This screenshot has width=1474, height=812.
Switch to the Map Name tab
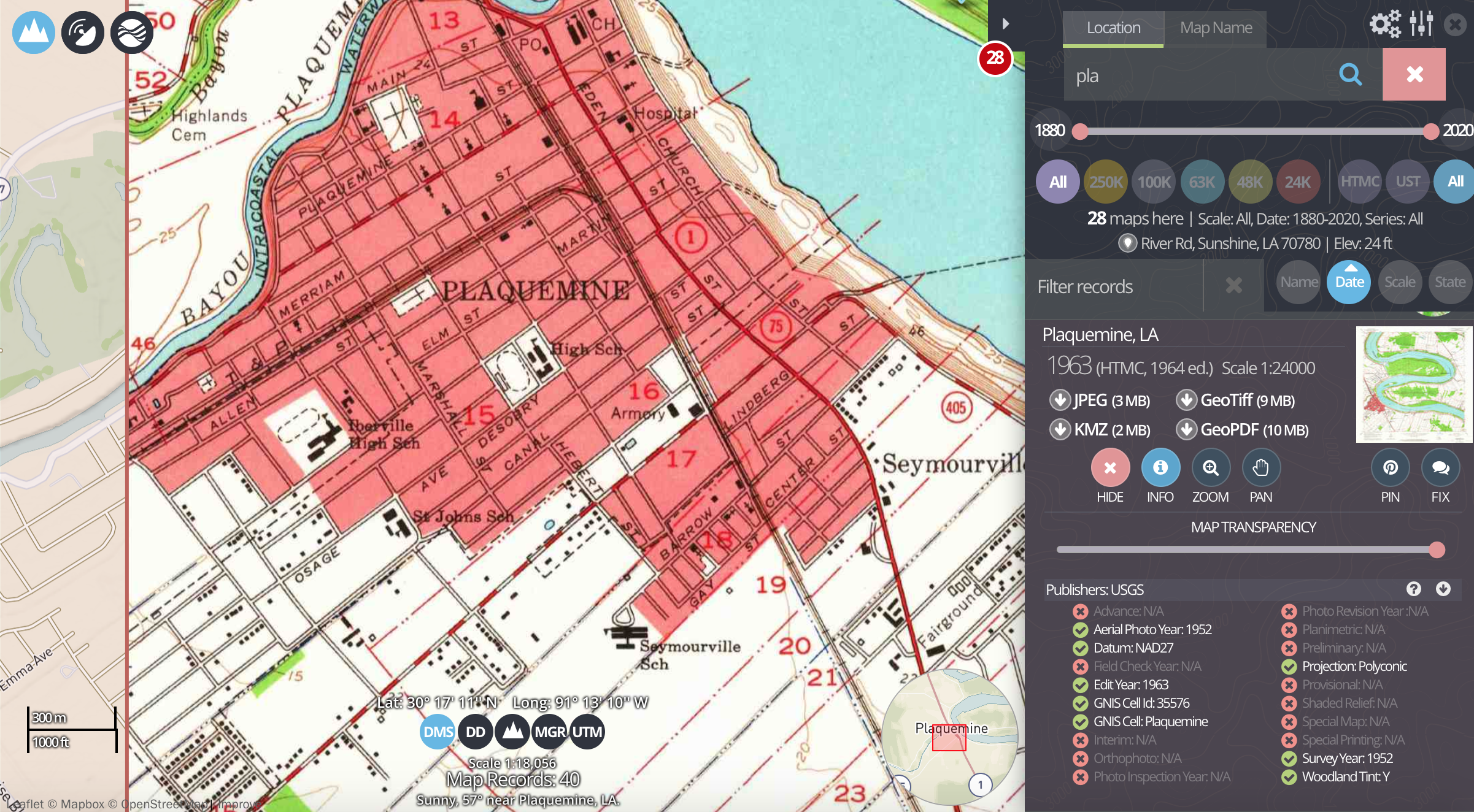1216,28
